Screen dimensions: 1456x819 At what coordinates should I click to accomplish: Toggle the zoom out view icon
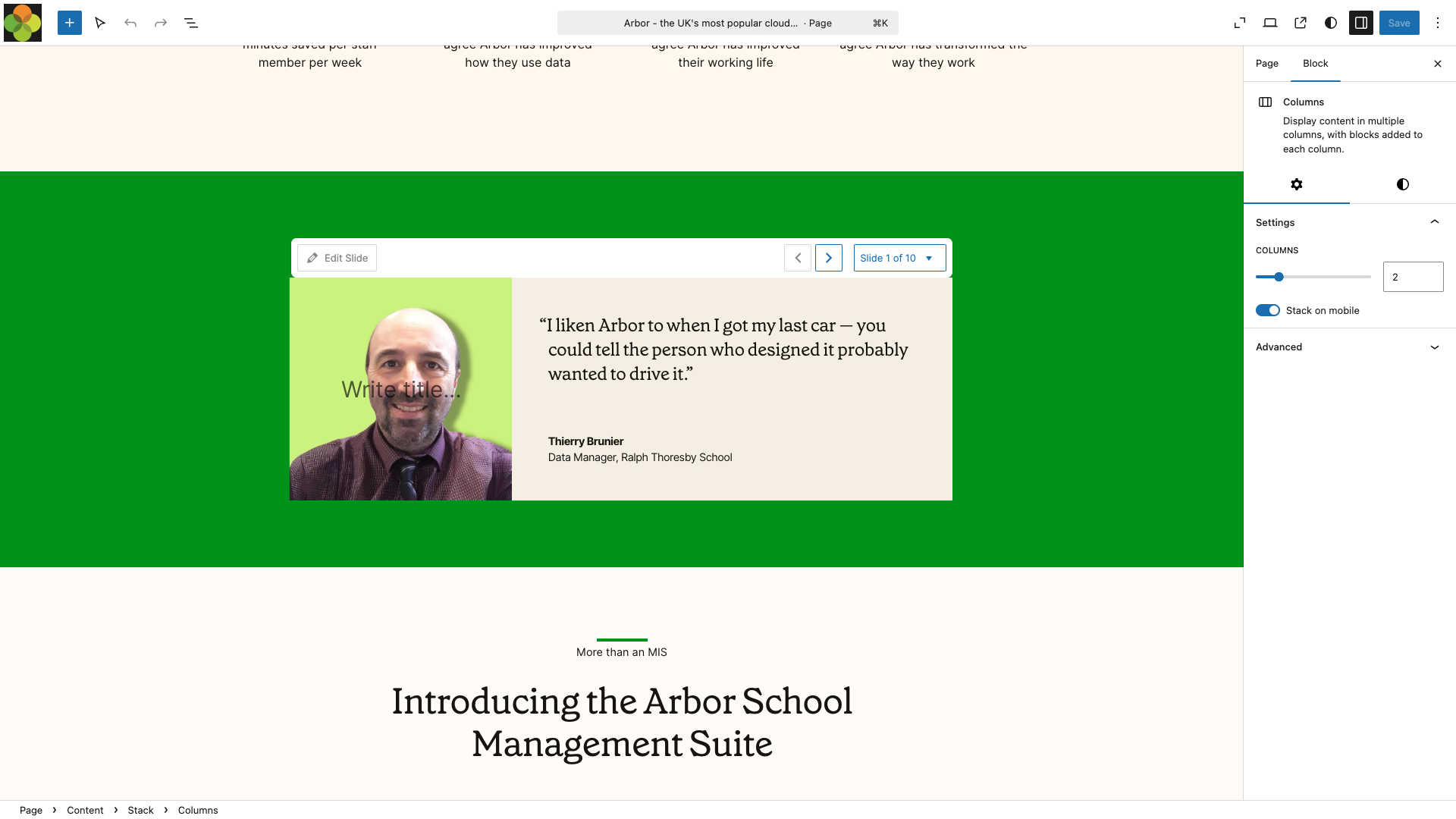coord(1240,23)
